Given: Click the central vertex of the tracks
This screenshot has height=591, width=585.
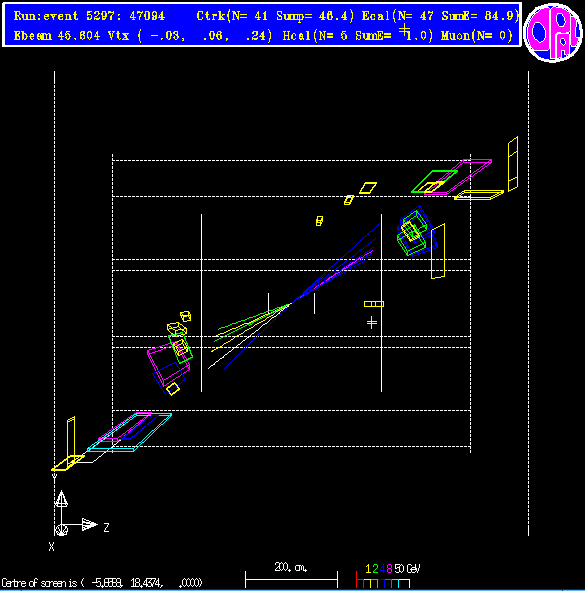Looking at the screenshot, I should (291, 303).
